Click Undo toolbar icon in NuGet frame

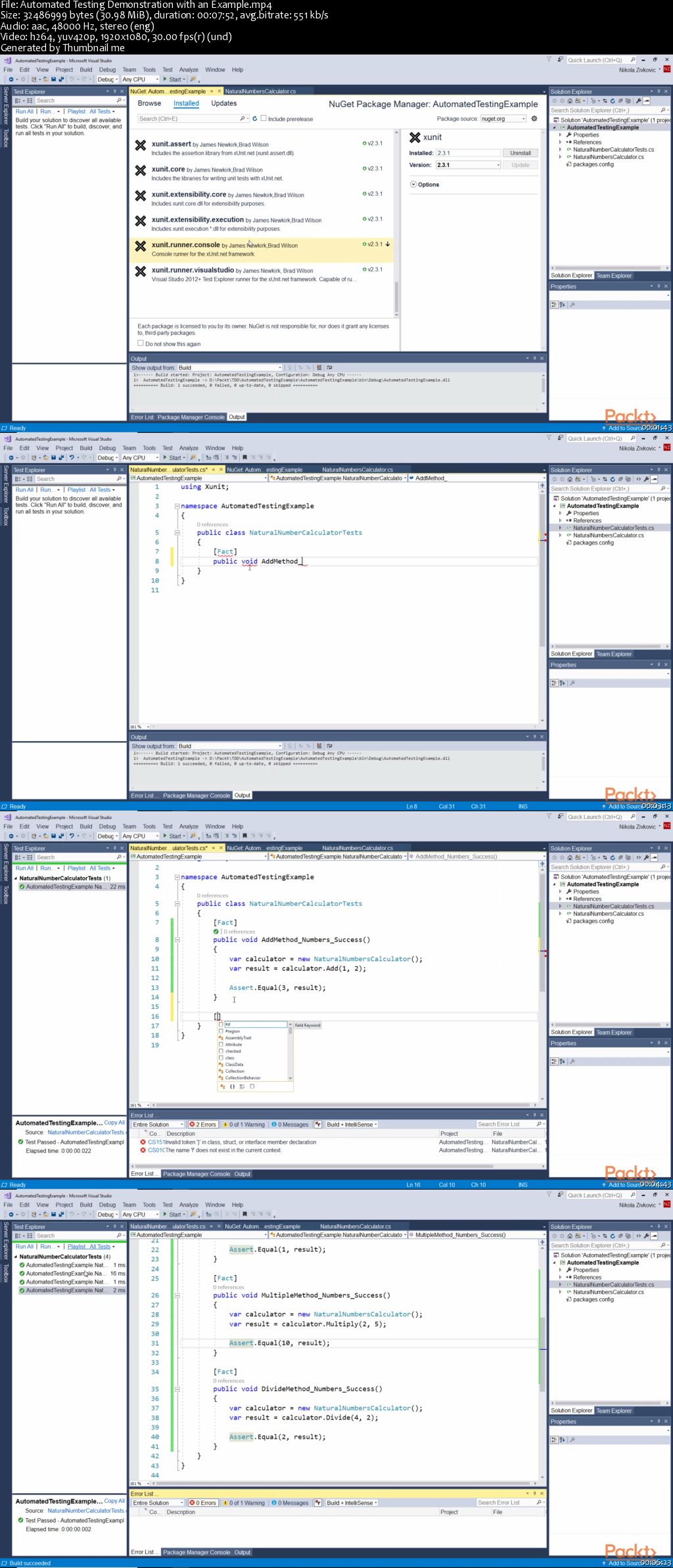coord(72,79)
